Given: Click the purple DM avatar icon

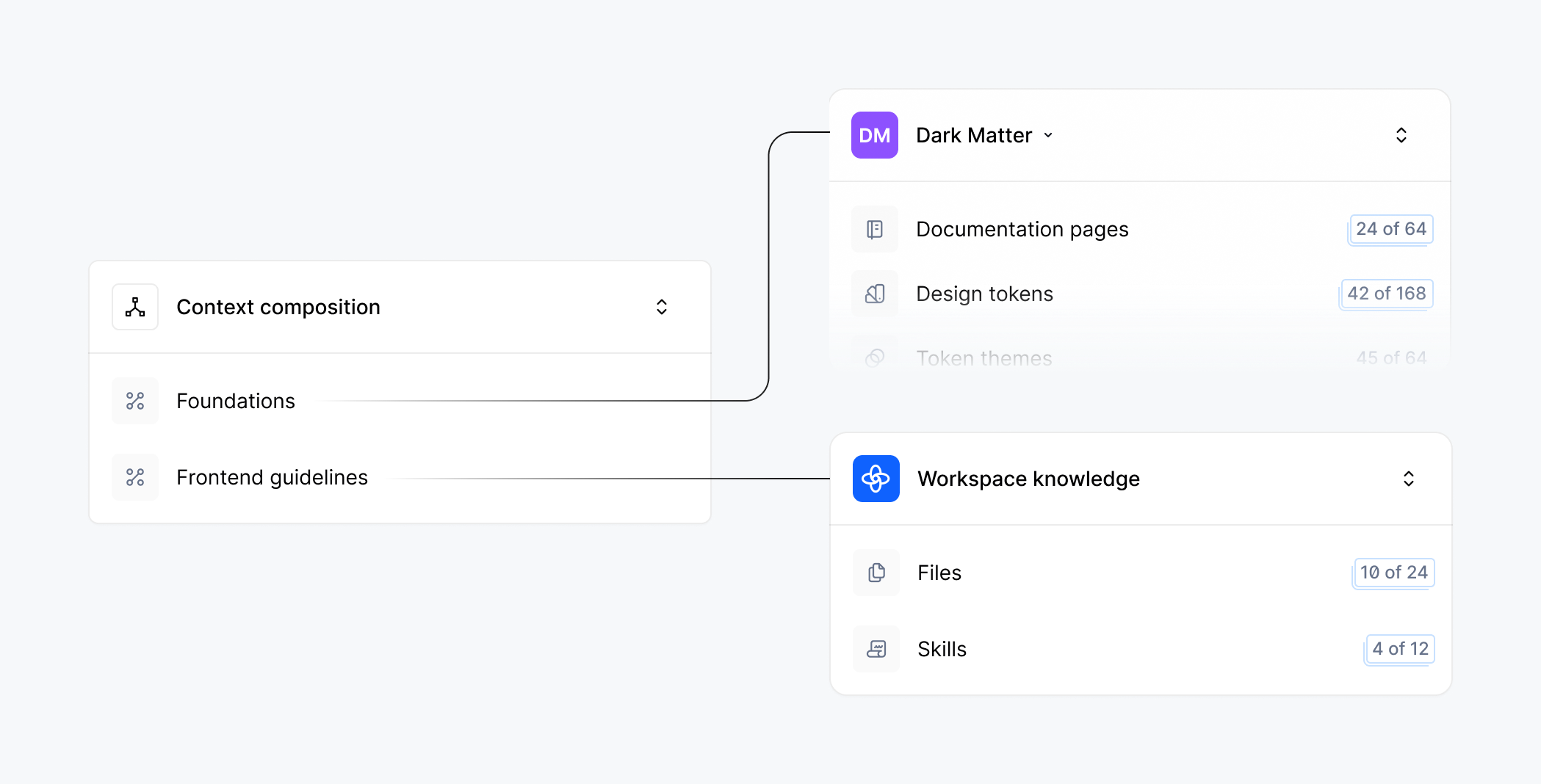Looking at the screenshot, I should (x=875, y=135).
